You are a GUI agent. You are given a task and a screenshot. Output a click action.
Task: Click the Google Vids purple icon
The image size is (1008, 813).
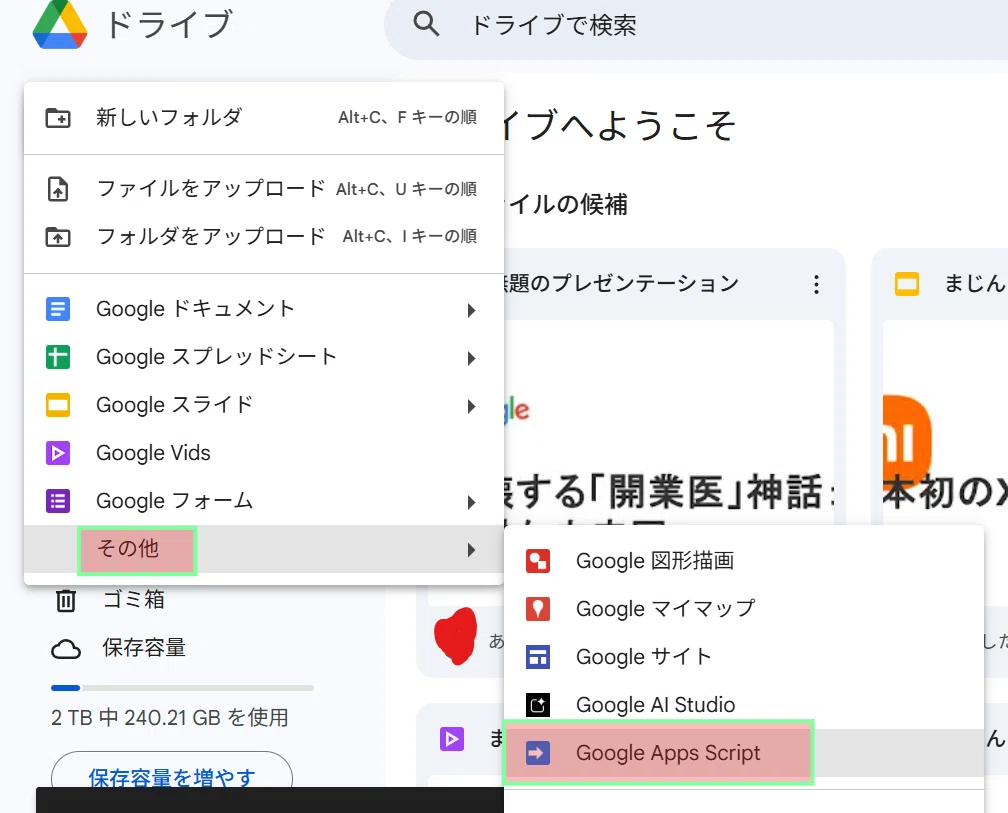tap(58, 453)
